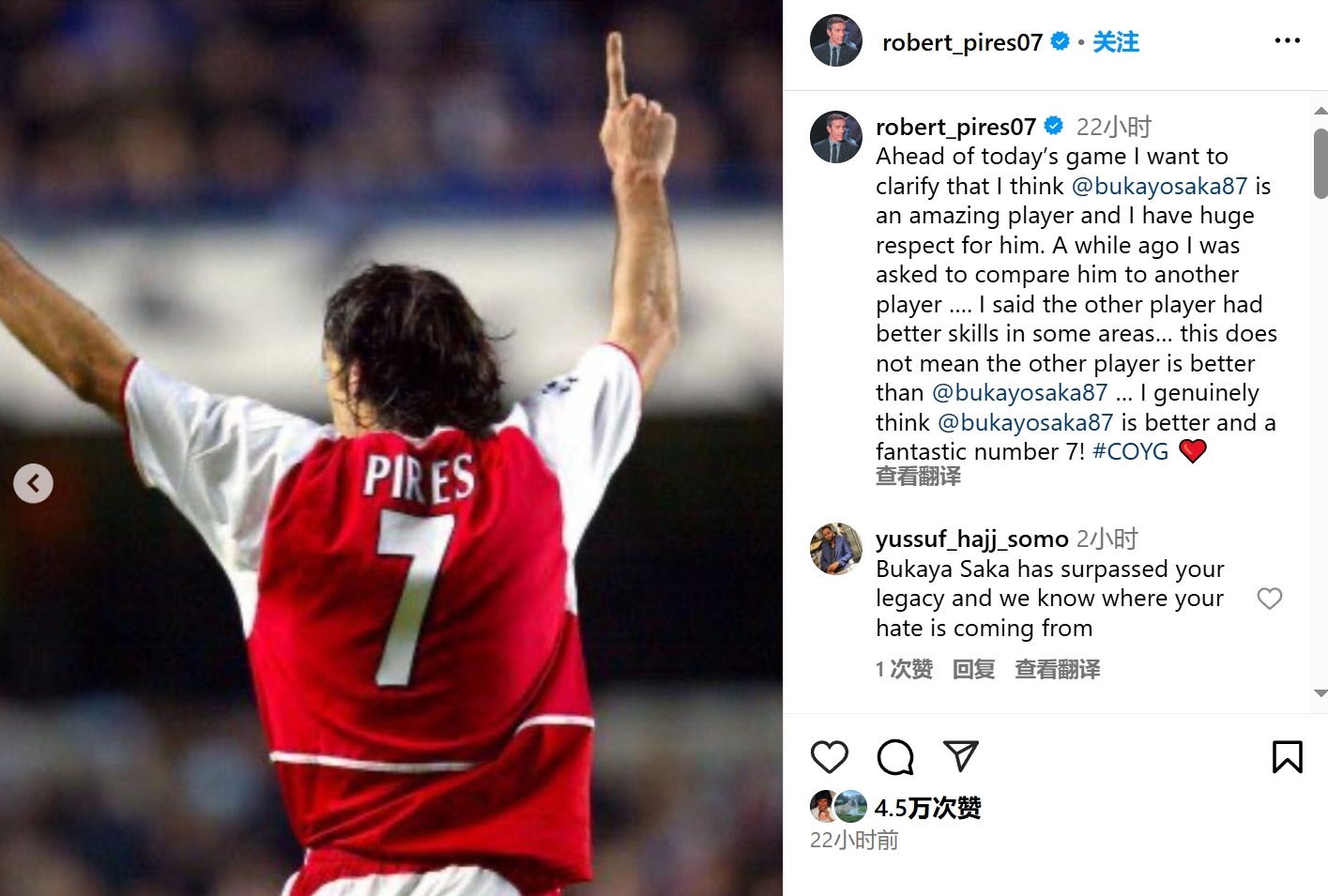Like the post with the heart icon

click(x=829, y=757)
